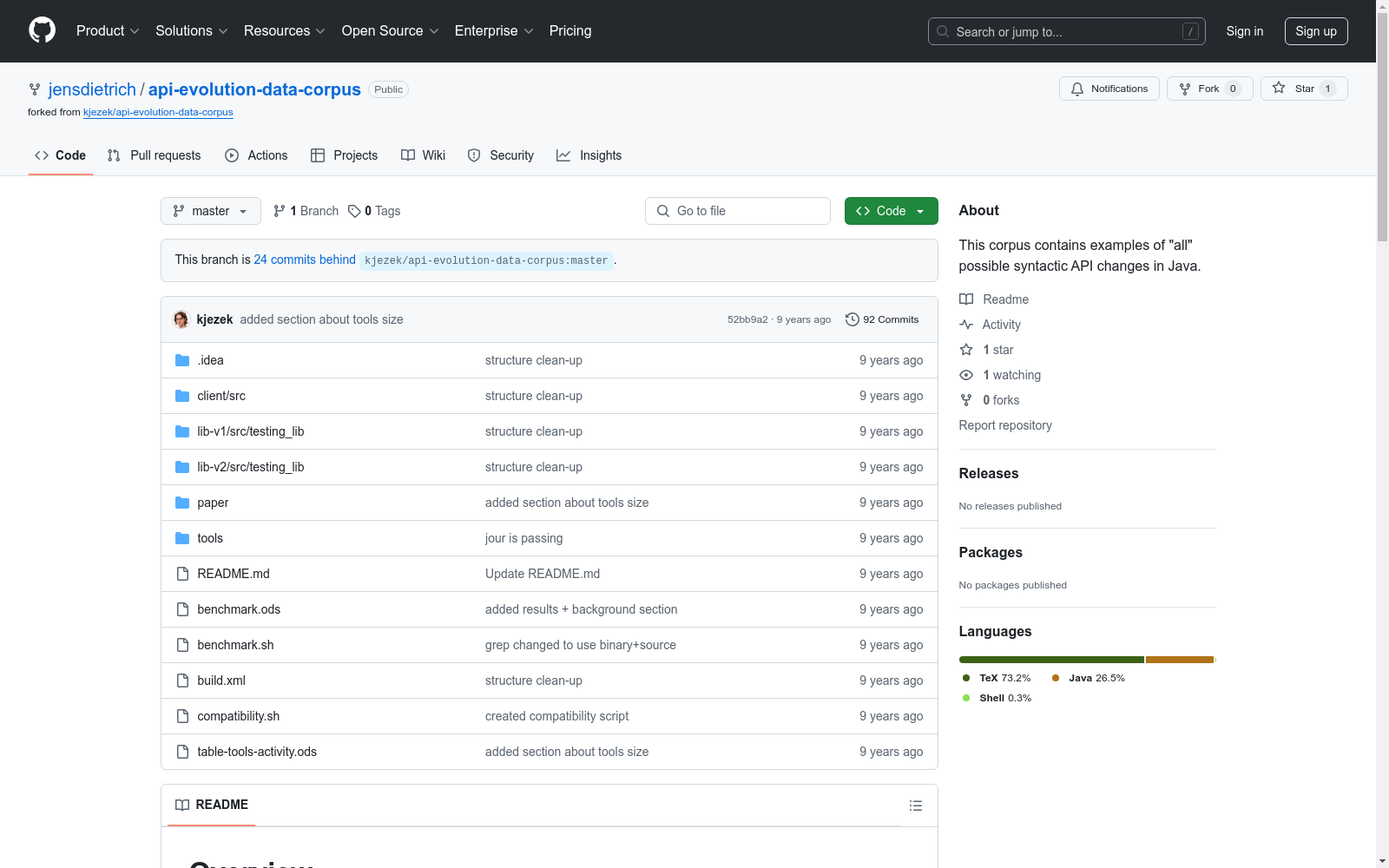The image size is (1389, 868).
Task: Click the benchmark.ods file icon
Action: (182, 609)
